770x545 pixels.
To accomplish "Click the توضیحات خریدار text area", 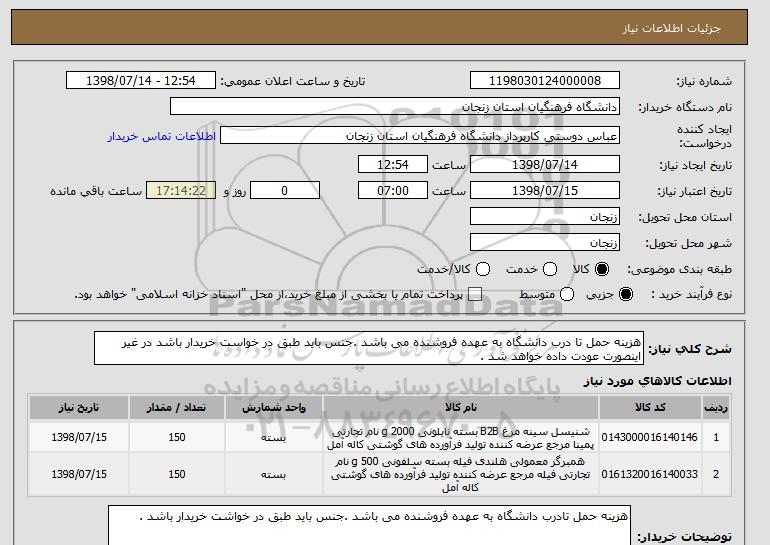I will pos(369,525).
